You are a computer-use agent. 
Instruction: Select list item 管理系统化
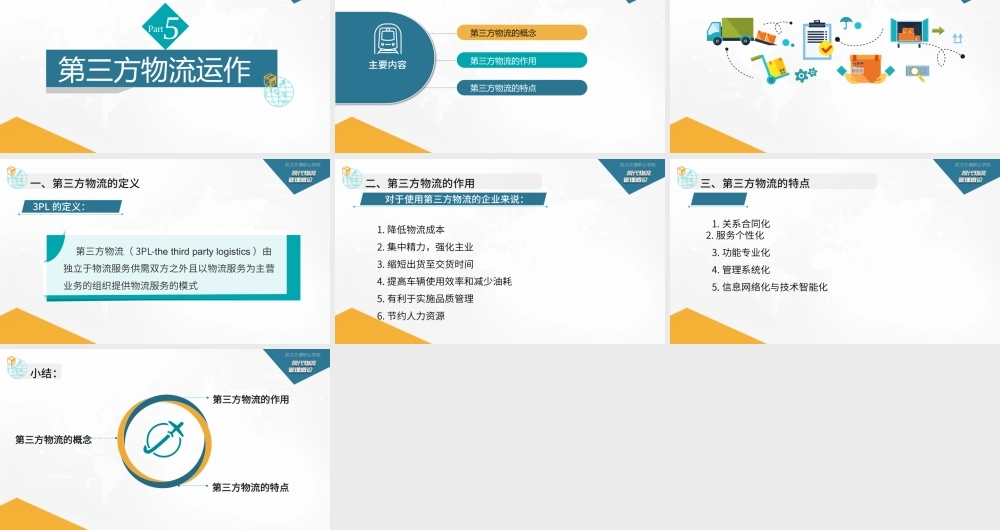740,270
